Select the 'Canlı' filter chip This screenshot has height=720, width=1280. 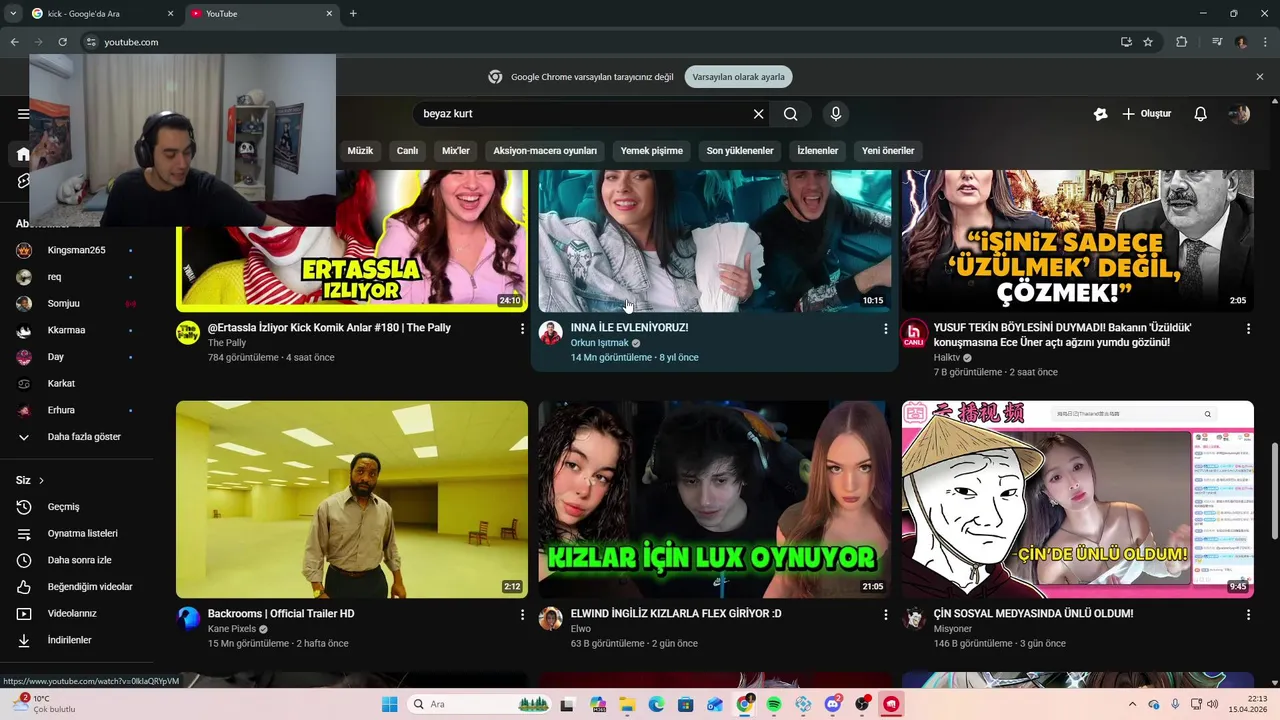point(407,151)
